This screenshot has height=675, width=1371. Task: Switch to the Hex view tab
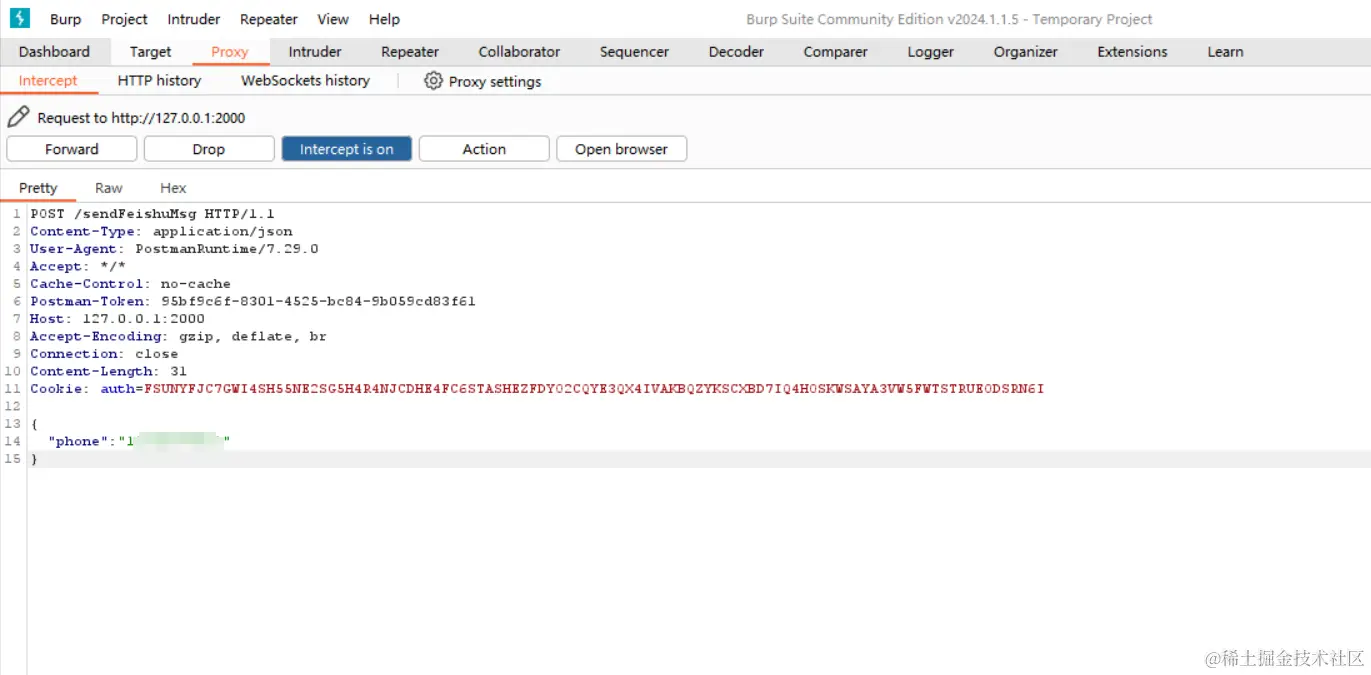coord(173,188)
